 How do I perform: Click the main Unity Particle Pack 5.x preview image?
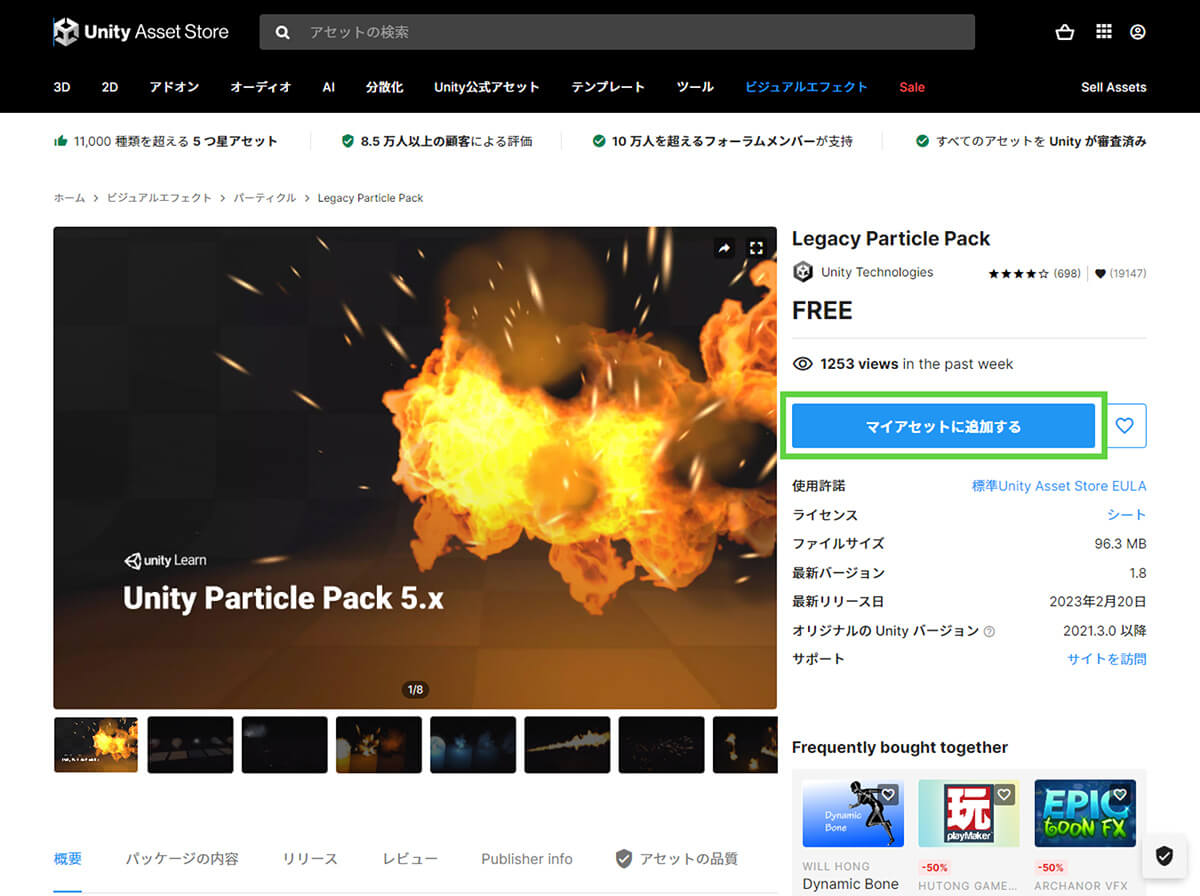[x=415, y=468]
